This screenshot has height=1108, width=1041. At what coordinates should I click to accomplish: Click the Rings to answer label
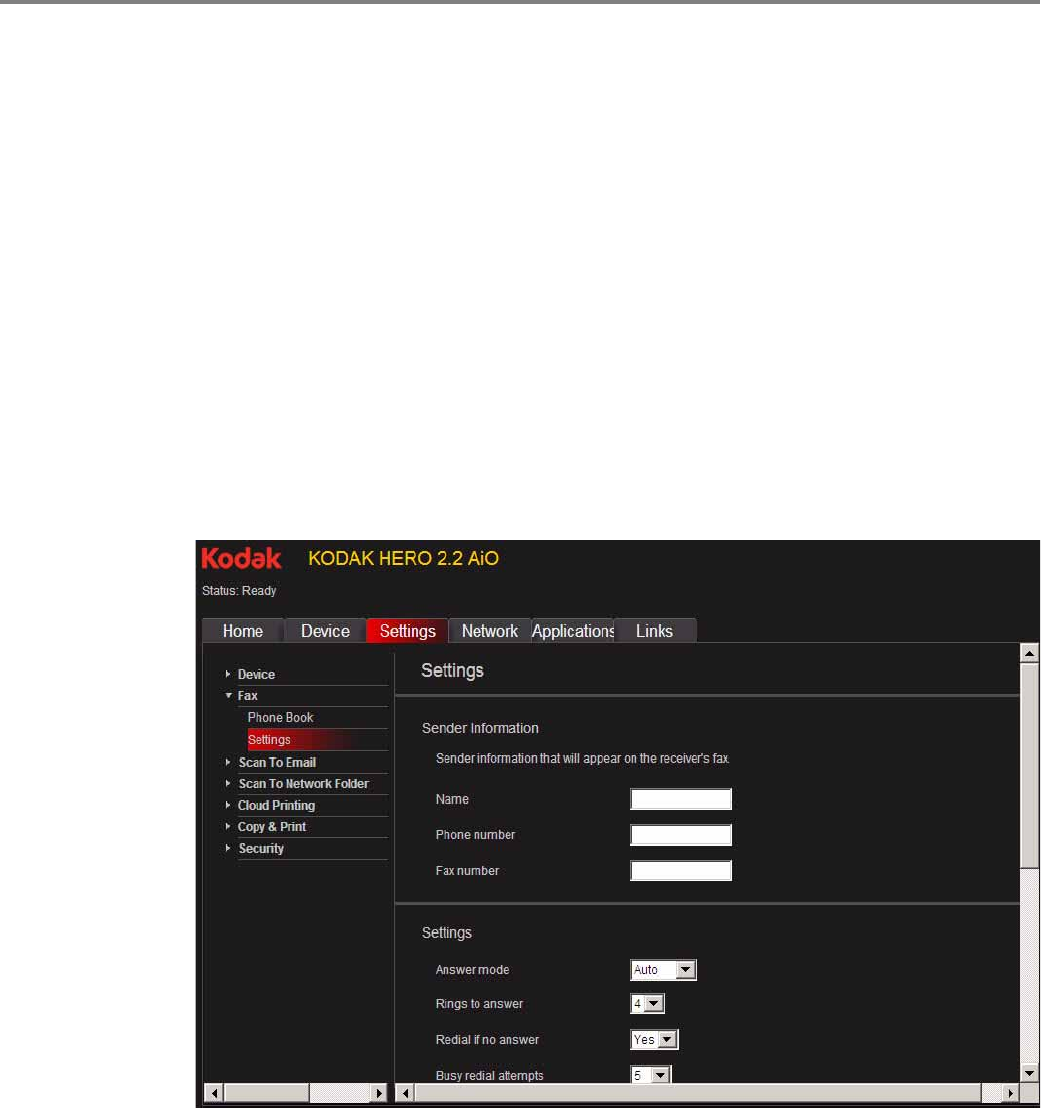[x=479, y=1003]
